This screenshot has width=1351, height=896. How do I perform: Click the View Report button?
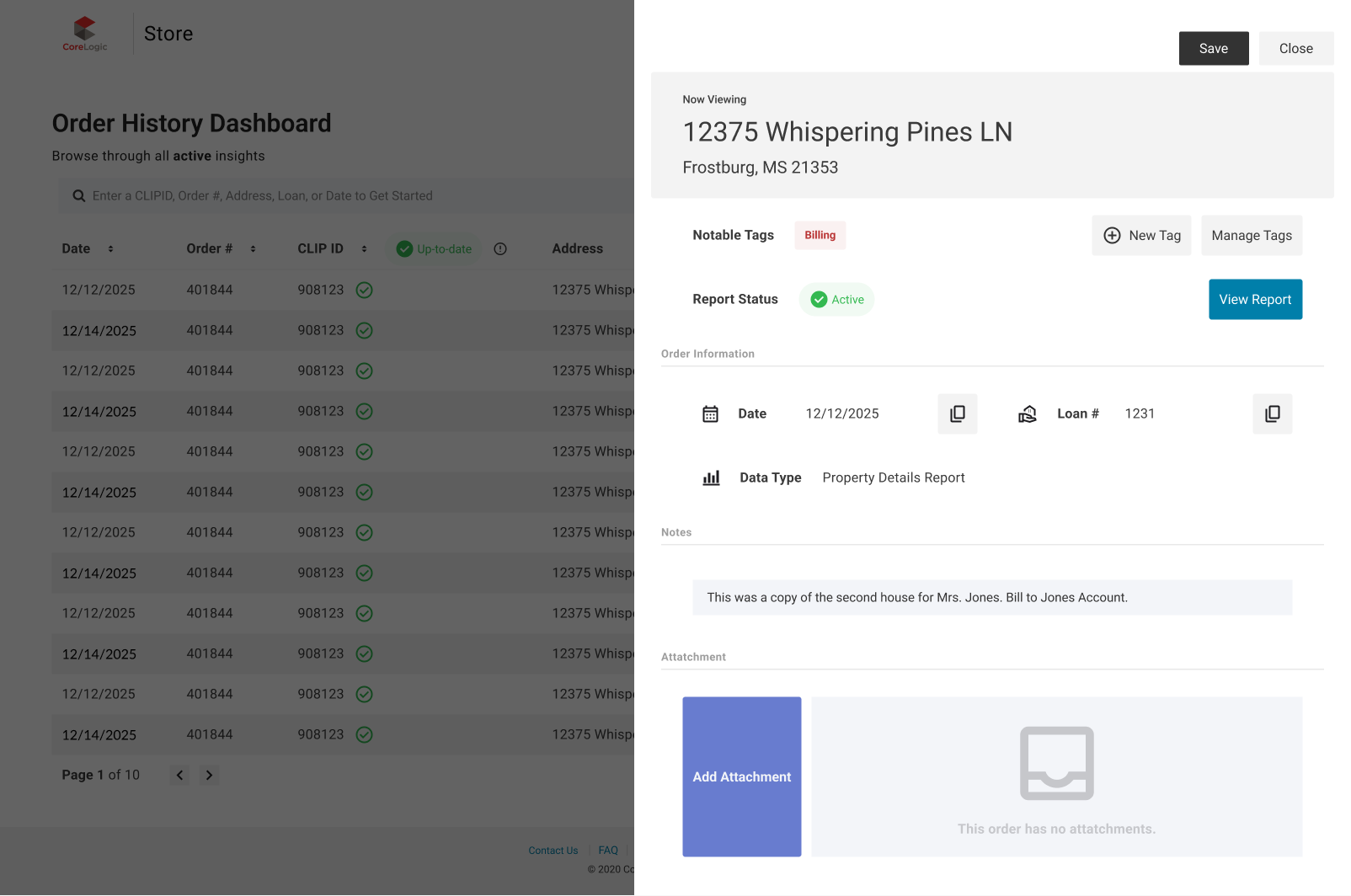point(1254,299)
